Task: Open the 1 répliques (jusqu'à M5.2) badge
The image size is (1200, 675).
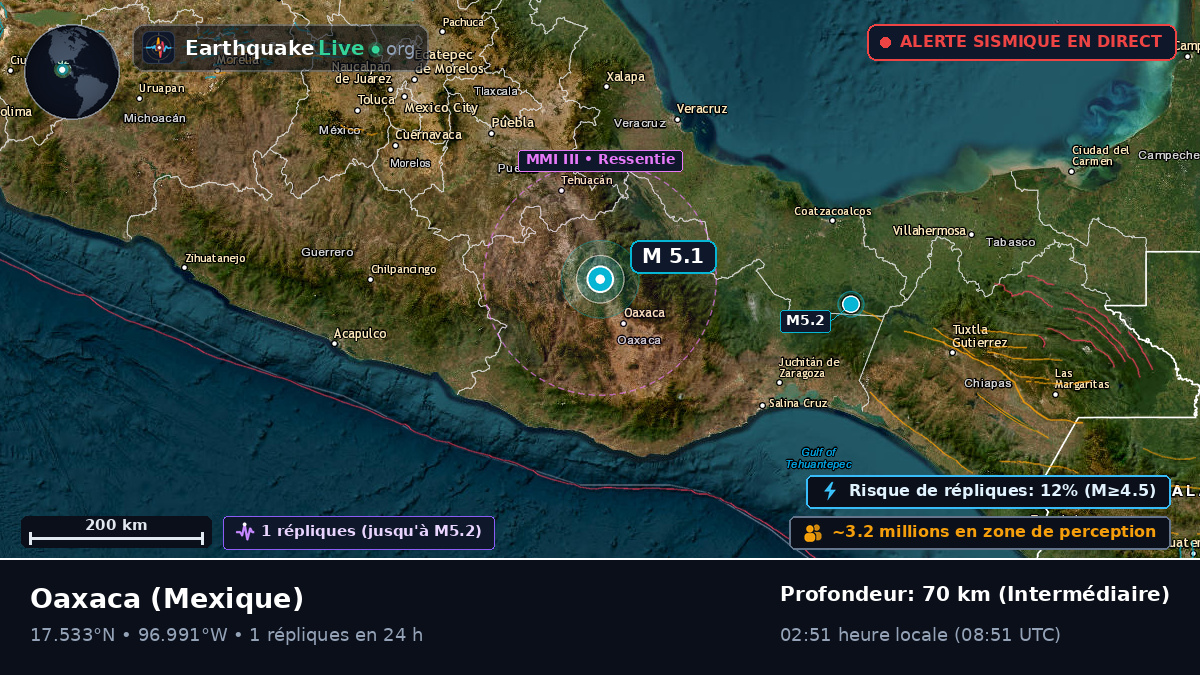Action: [359, 532]
